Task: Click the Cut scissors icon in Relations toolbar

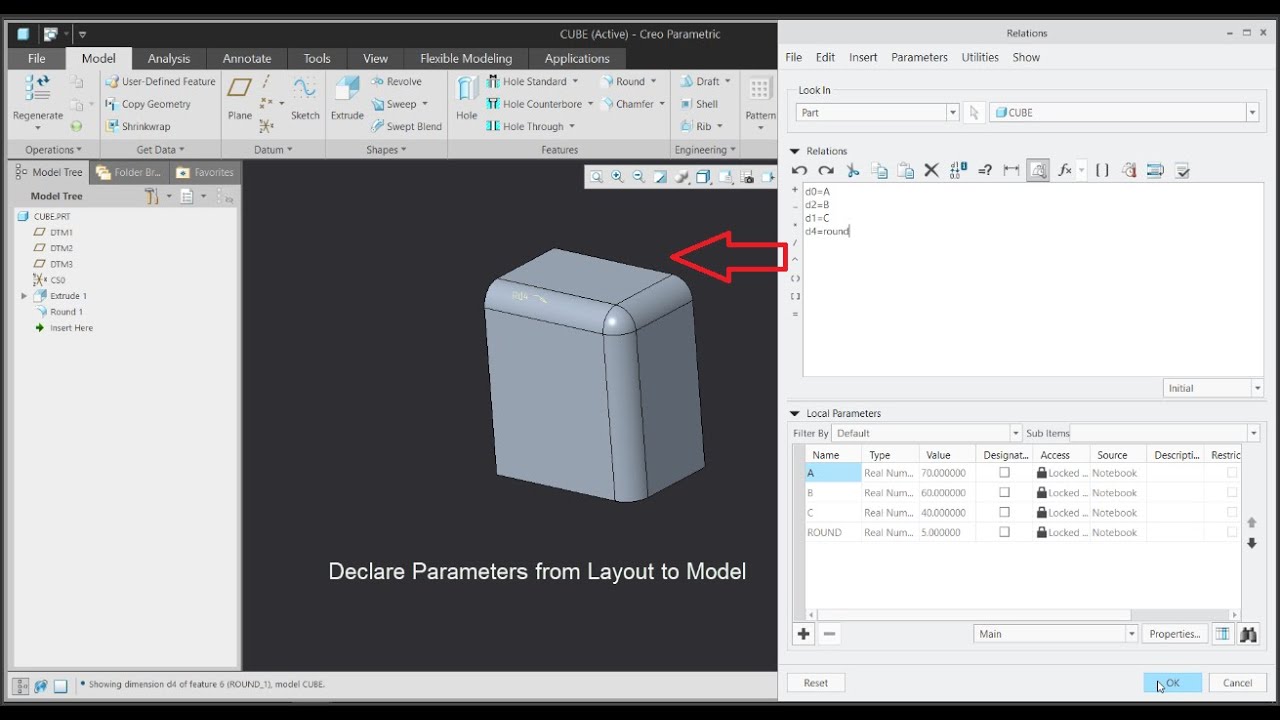Action: tap(853, 171)
